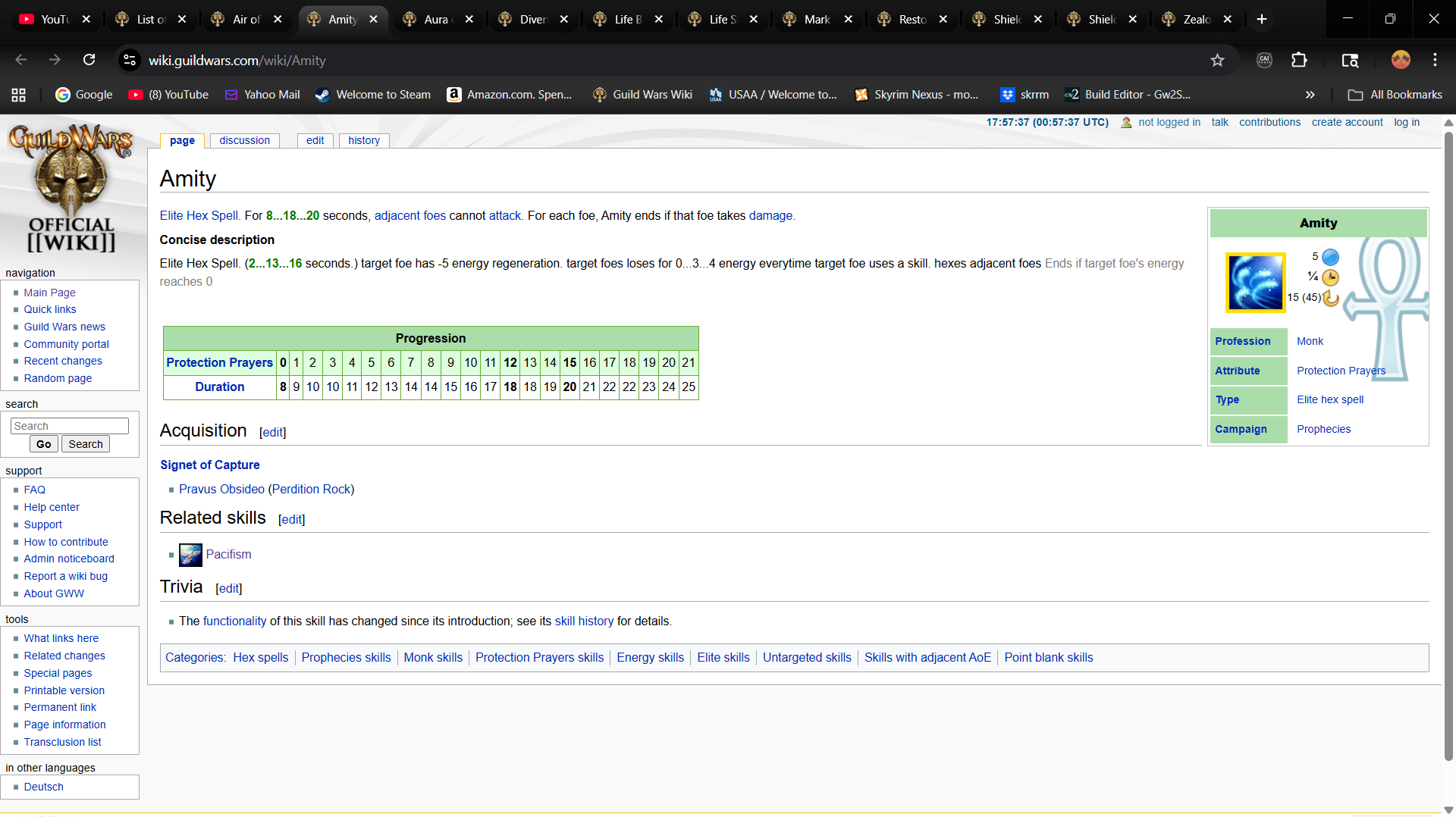Open the Chrome profile avatar

pyautogui.click(x=1401, y=60)
